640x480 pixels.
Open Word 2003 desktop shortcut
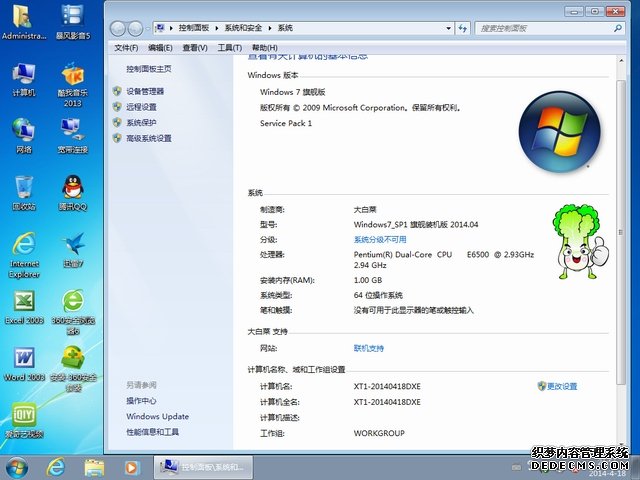24,364
